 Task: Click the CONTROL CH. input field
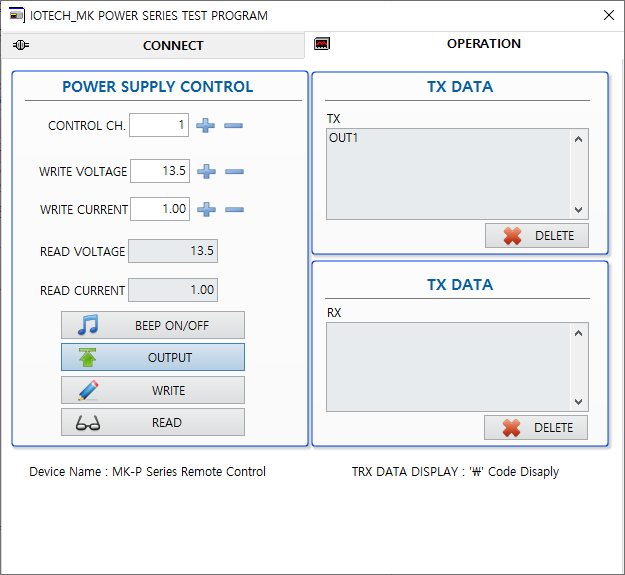[159, 125]
